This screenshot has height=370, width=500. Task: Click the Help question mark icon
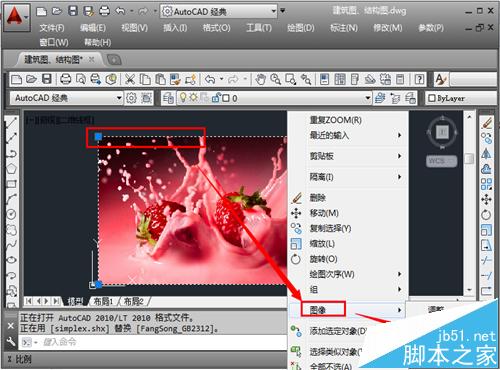coord(419,79)
